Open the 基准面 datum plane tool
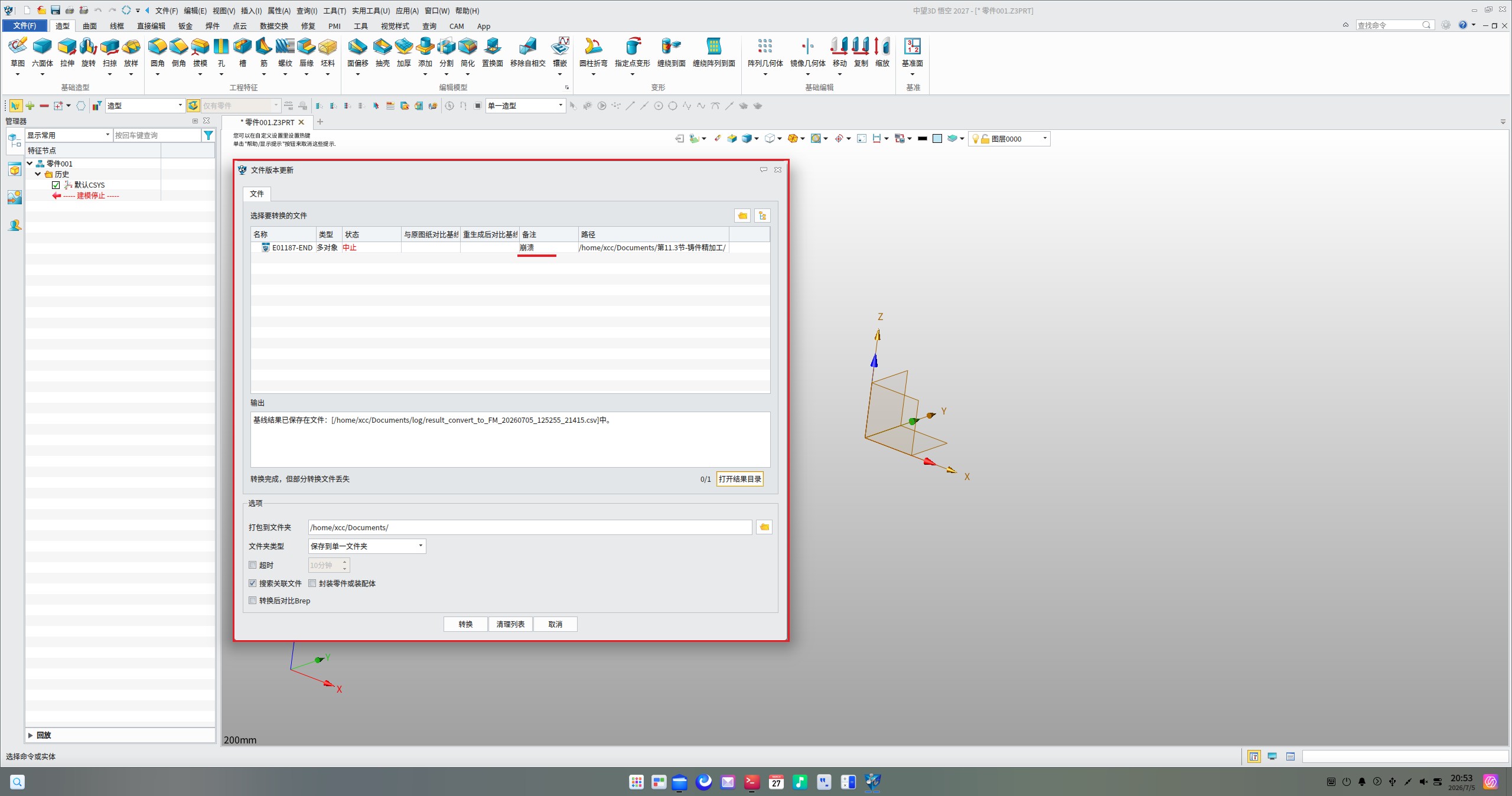 click(x=912, y=52)
